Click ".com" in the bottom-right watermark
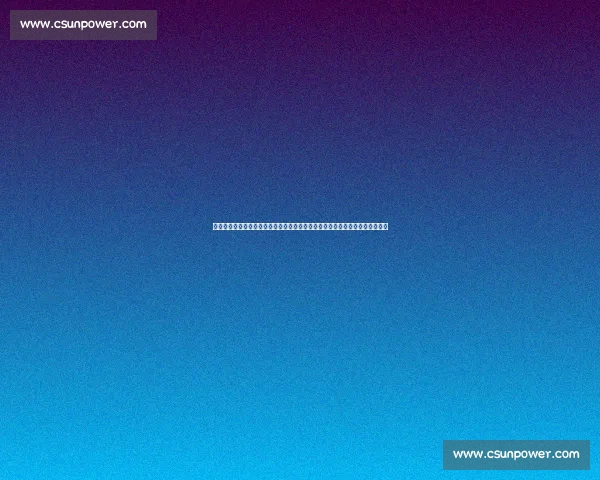The width and height of the screenshot is (600, 480). click(564, 454)
